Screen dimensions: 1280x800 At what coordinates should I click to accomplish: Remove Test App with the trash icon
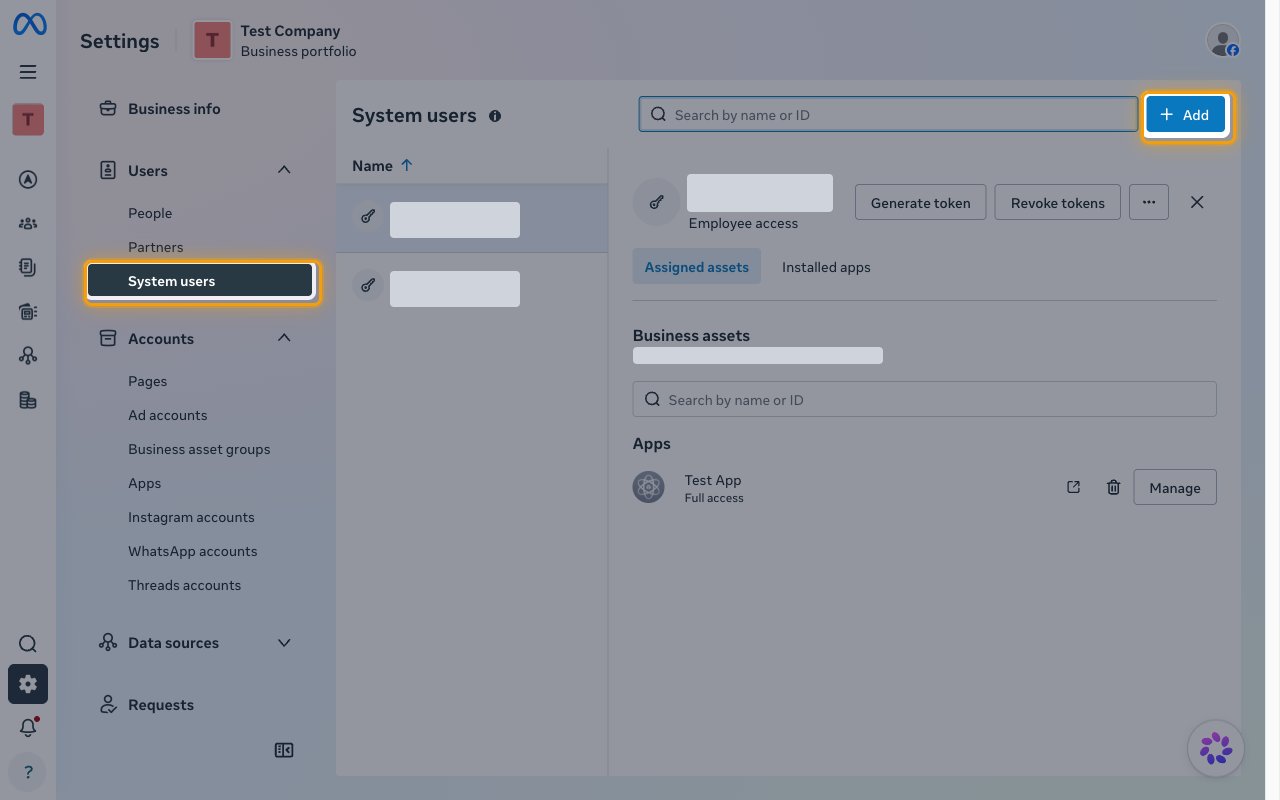(x=1113, y=487)
